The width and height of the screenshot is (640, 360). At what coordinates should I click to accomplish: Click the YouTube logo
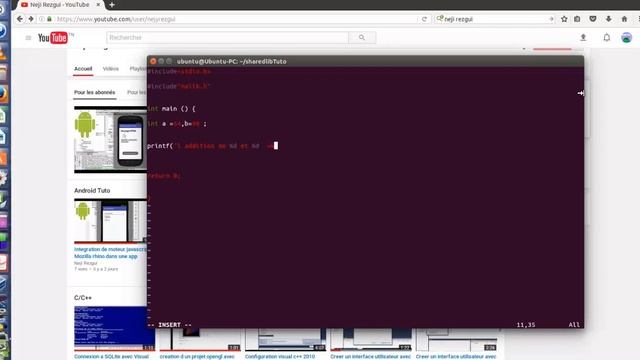click(53, 38)
